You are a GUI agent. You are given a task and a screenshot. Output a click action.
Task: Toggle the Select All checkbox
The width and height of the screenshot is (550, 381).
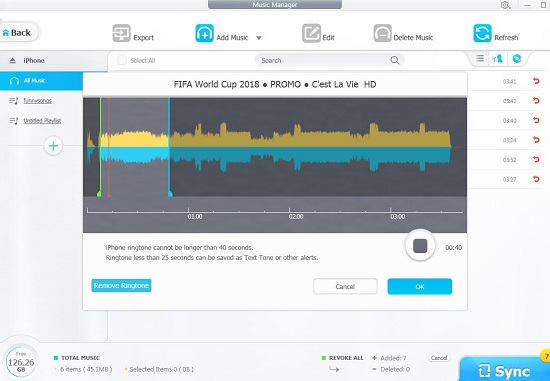122,60
